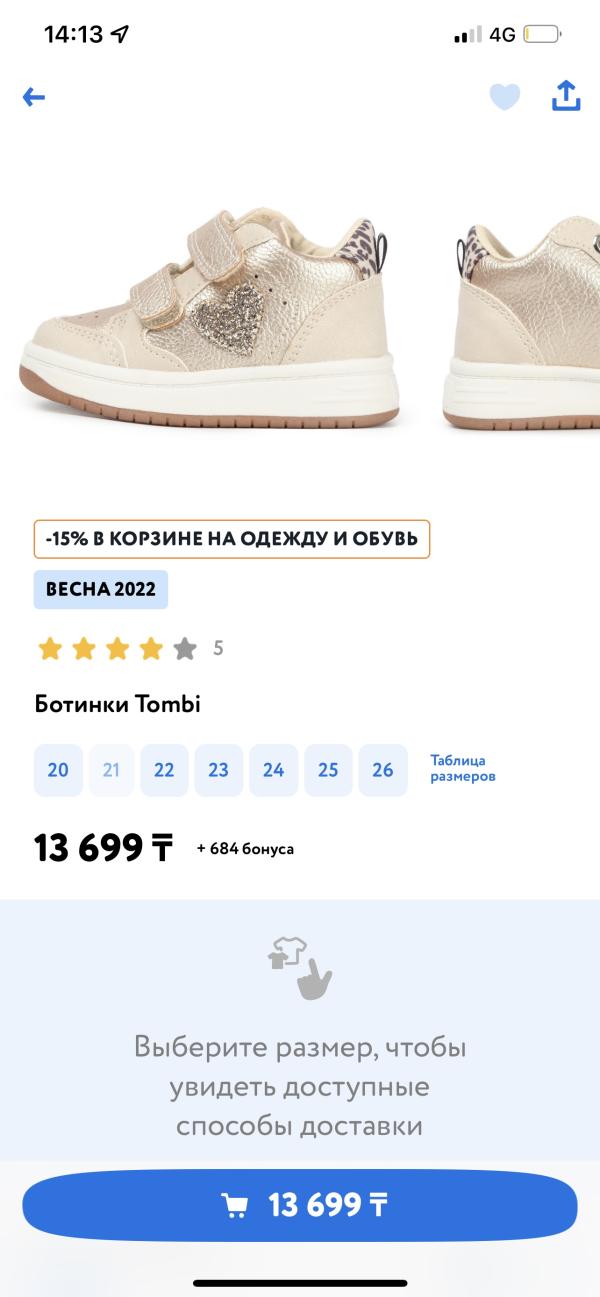Open the Таблица размеров size chart
600x1297 pixels.
(x=463, y=769)
